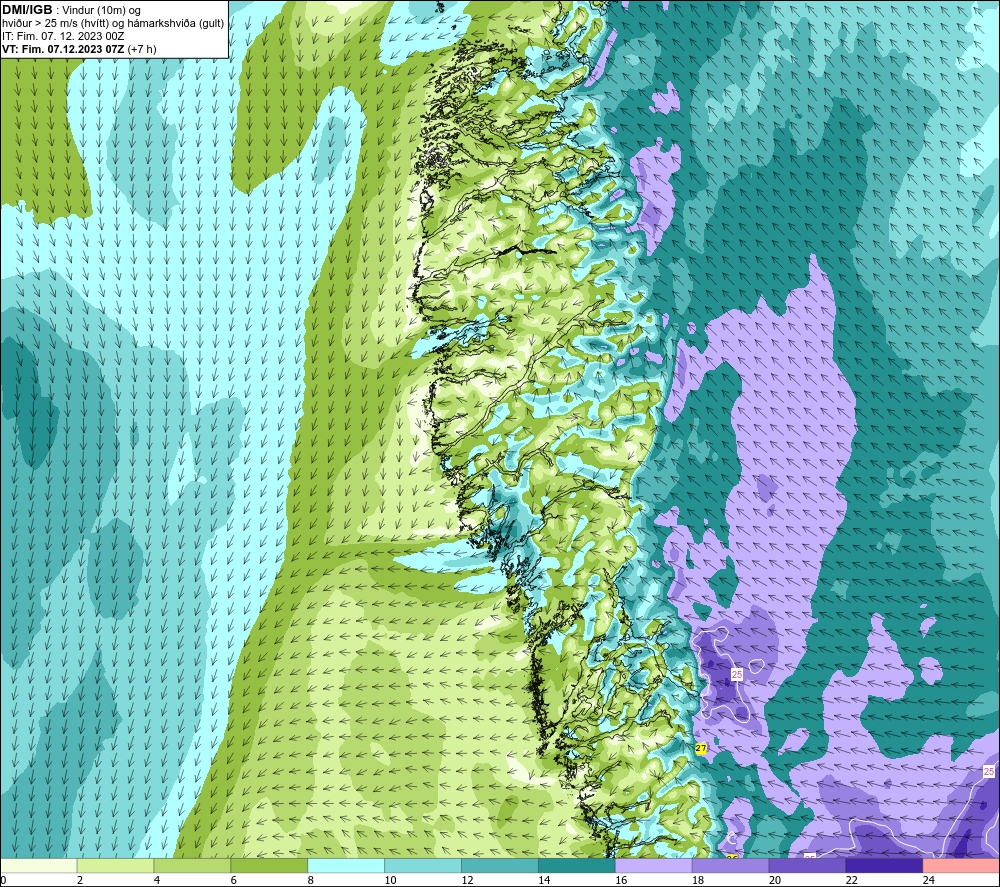Click the legend scale label '10'
The height and width of the screenshot is (887, 1000).
[390, 881]
